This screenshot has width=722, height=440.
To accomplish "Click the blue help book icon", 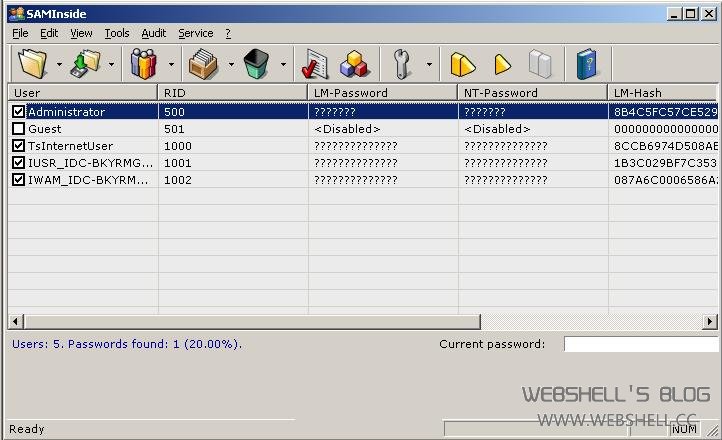I will [x=587, y=64].
